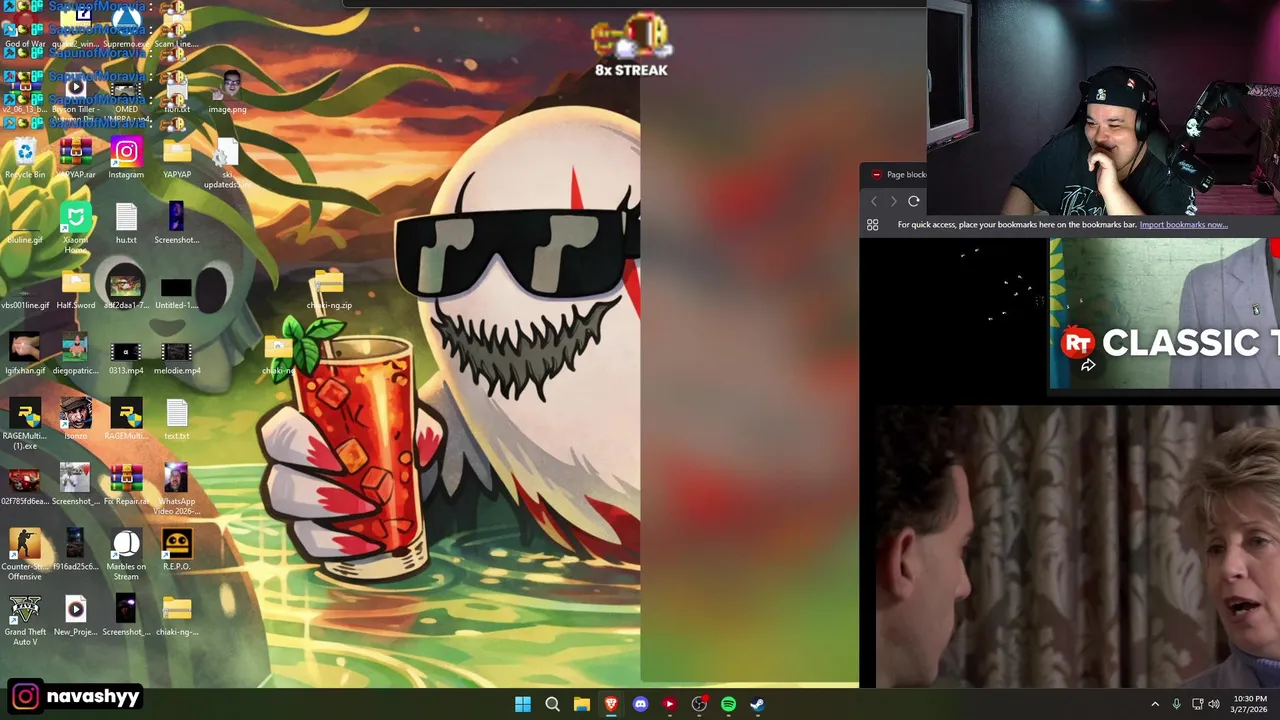Click the share arrow on the video
Screen dimensions: 1280x720
coord(1088,366)
